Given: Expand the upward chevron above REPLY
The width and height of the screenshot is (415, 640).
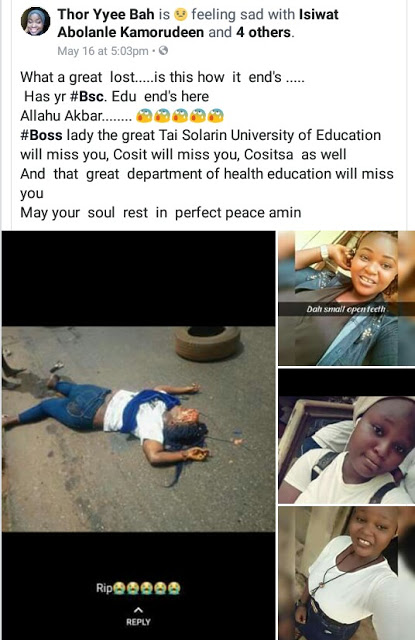Looking at the screenshot, I should pos(138,610).
